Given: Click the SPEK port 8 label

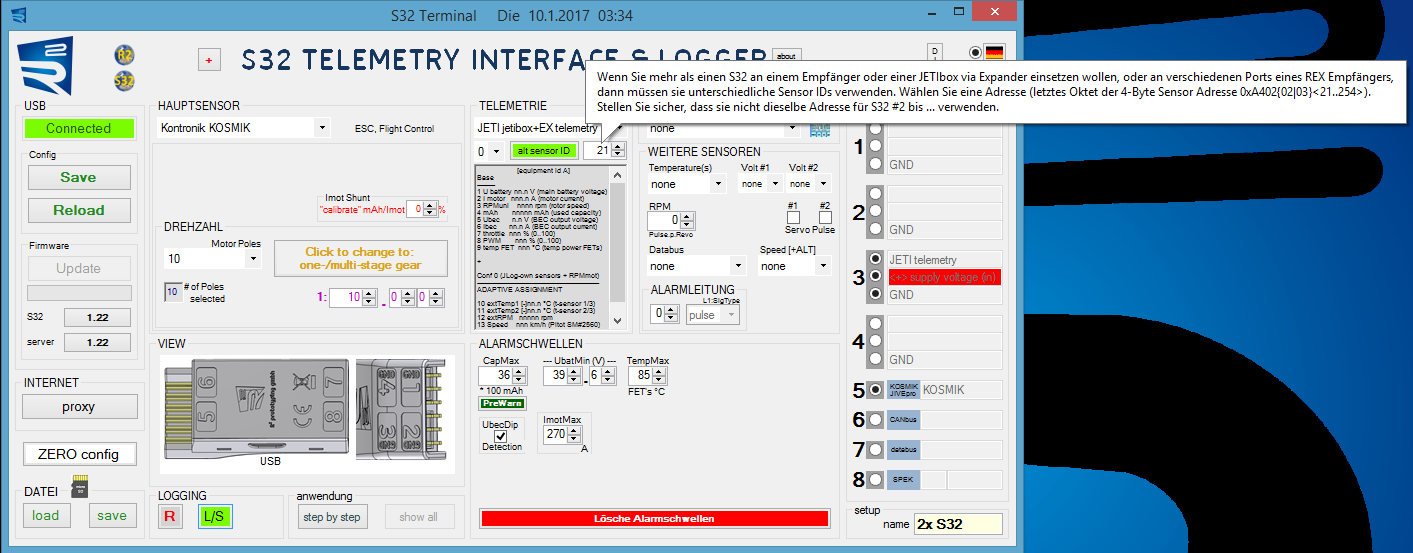Looking at the screenshot, I should (x=903, y=480).
